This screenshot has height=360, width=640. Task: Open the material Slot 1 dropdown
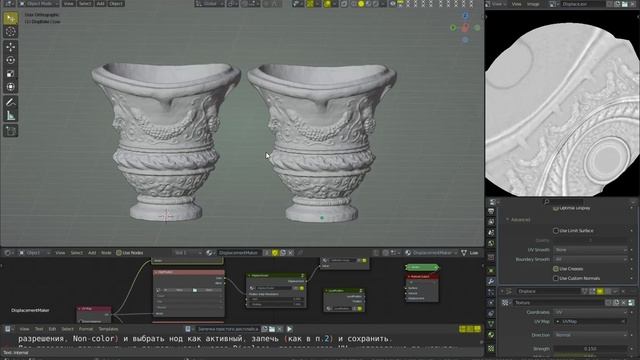pos(186,253)
